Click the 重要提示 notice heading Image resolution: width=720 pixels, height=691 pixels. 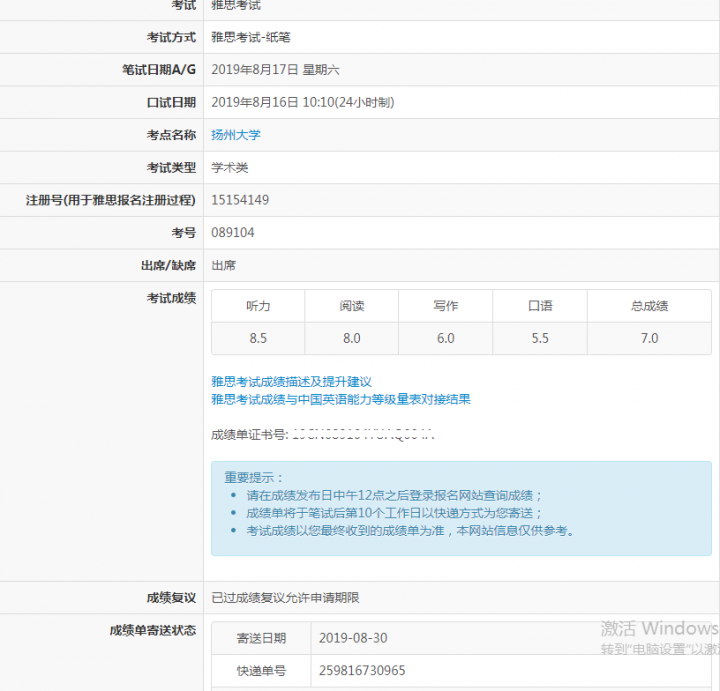point(254,478)
